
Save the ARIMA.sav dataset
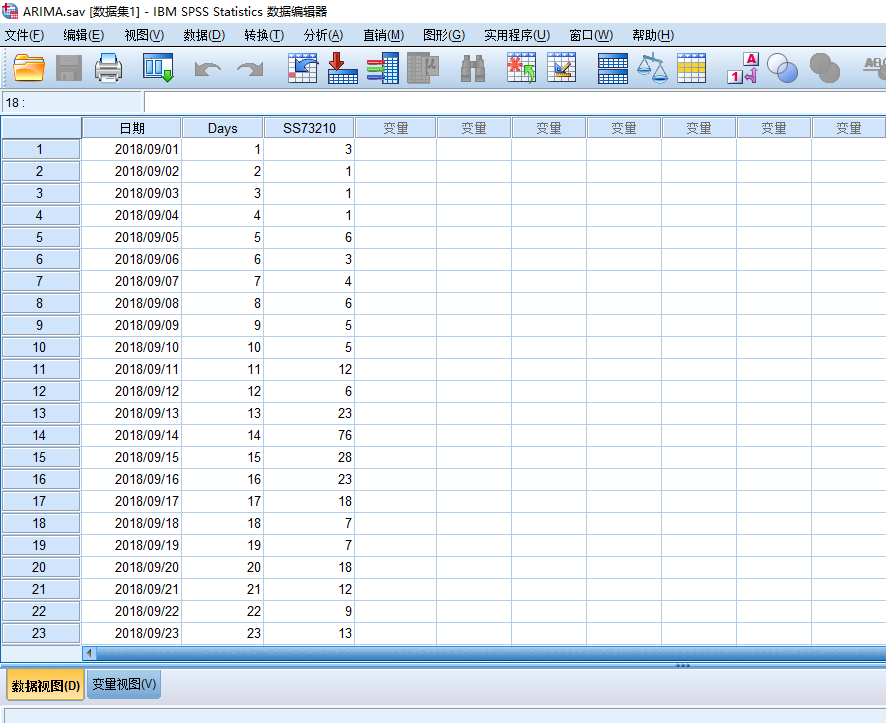[x=67, y=68]
